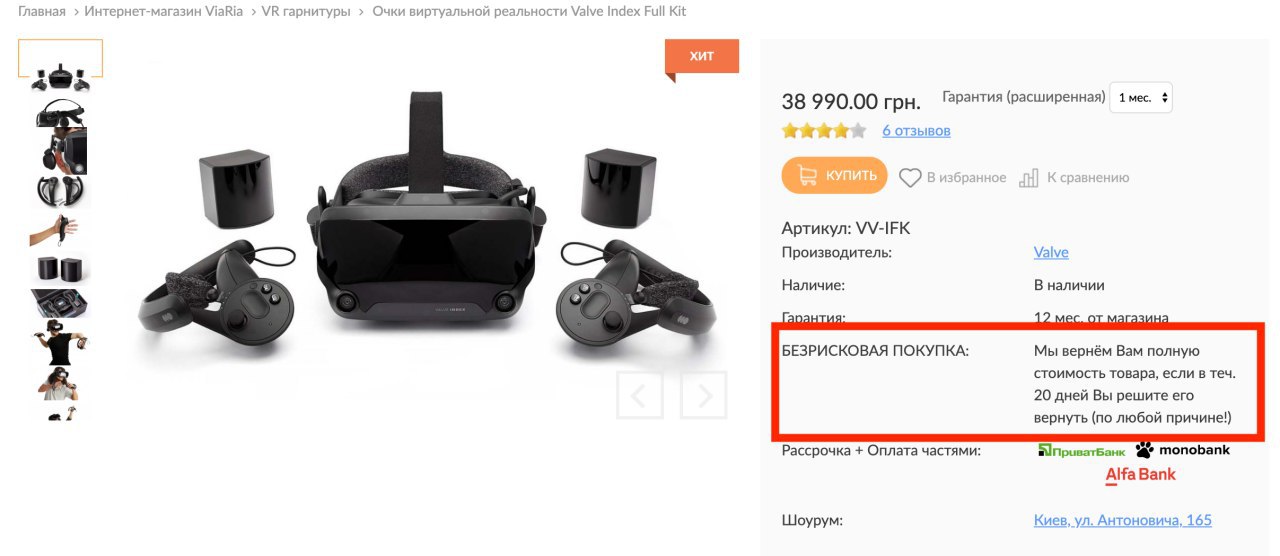Open VR гарнитуры breadcrumb category
1280x556 pixels.
[x=306, y=11]
